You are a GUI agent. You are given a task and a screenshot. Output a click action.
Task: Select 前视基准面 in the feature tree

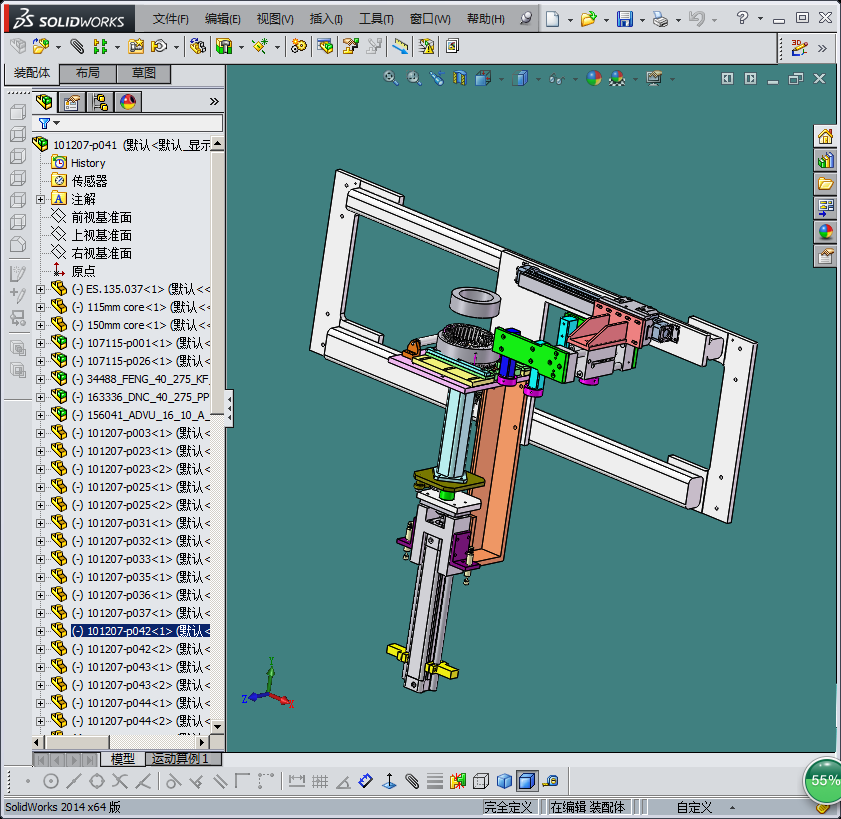(101, 217)
